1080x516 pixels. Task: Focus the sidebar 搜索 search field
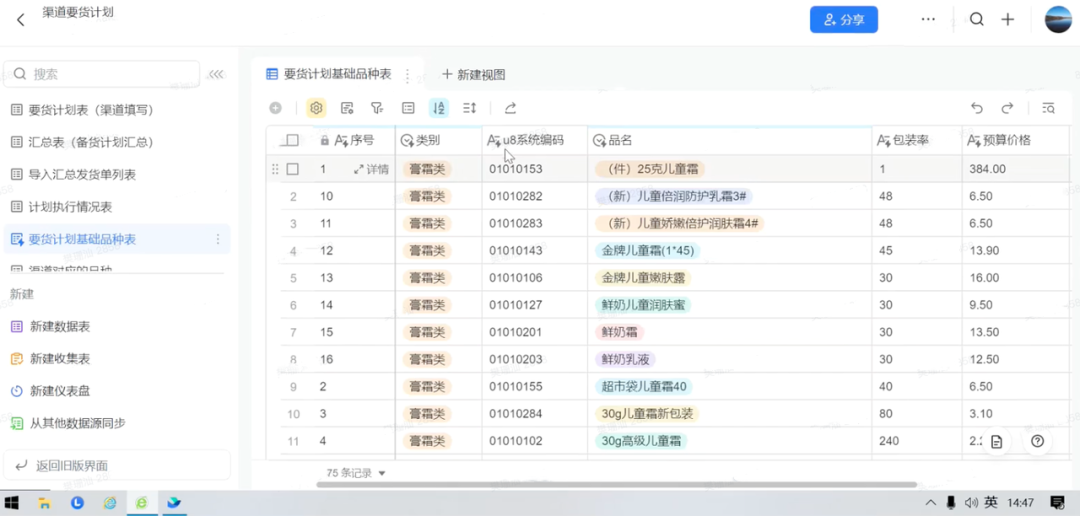click(x=102, y=74)
